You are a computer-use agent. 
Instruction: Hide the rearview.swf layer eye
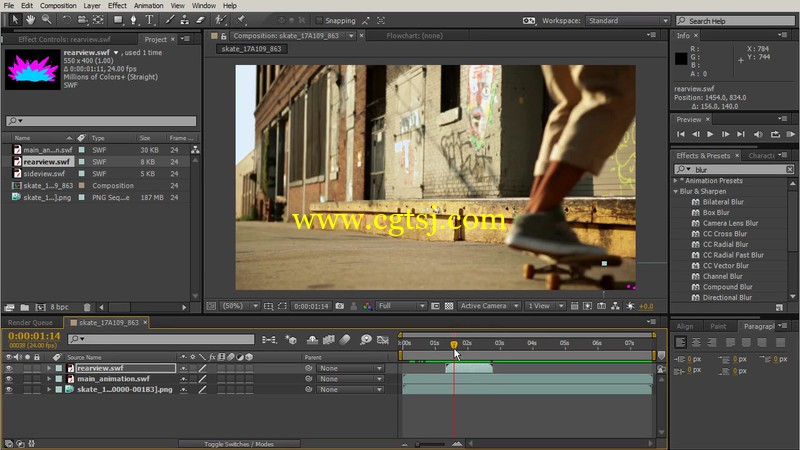(9, 368)
